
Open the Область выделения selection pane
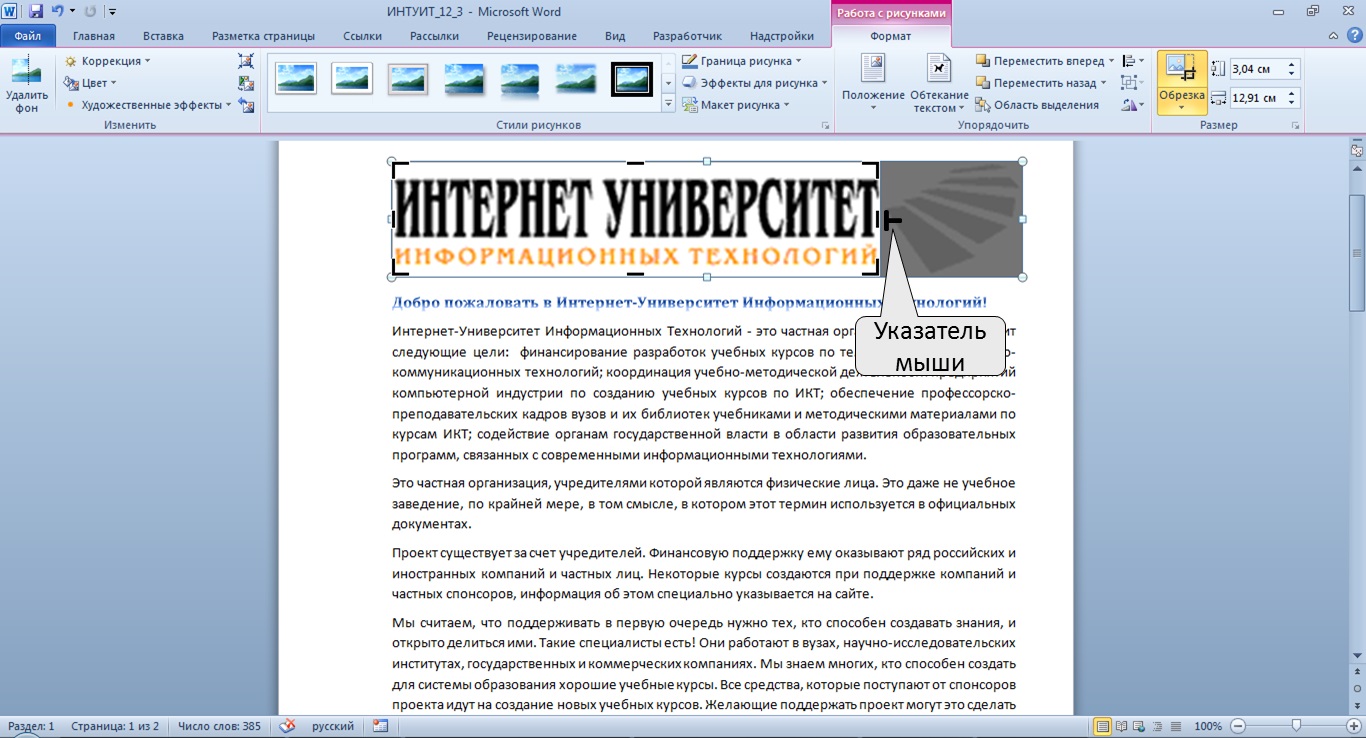click(x=1038, y=105)
